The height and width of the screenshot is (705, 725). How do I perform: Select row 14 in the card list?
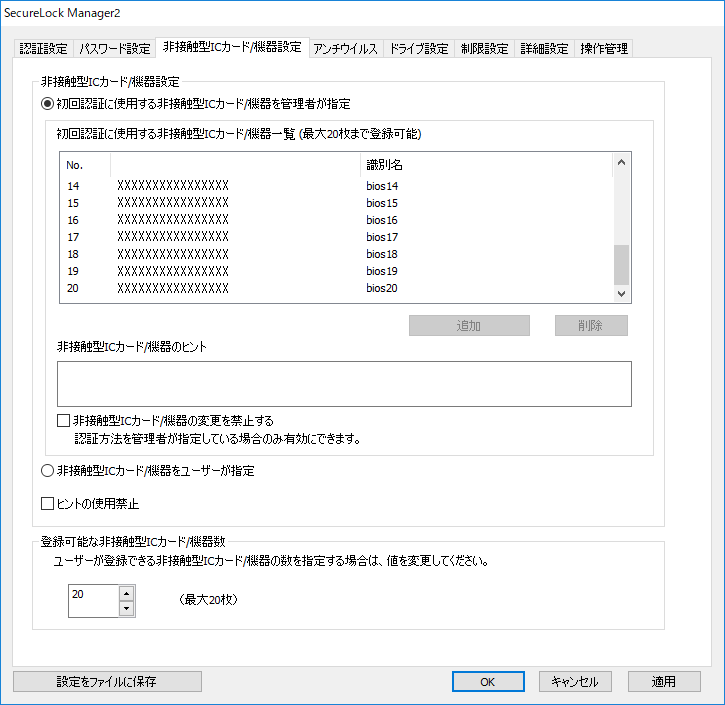pos(337,186)
